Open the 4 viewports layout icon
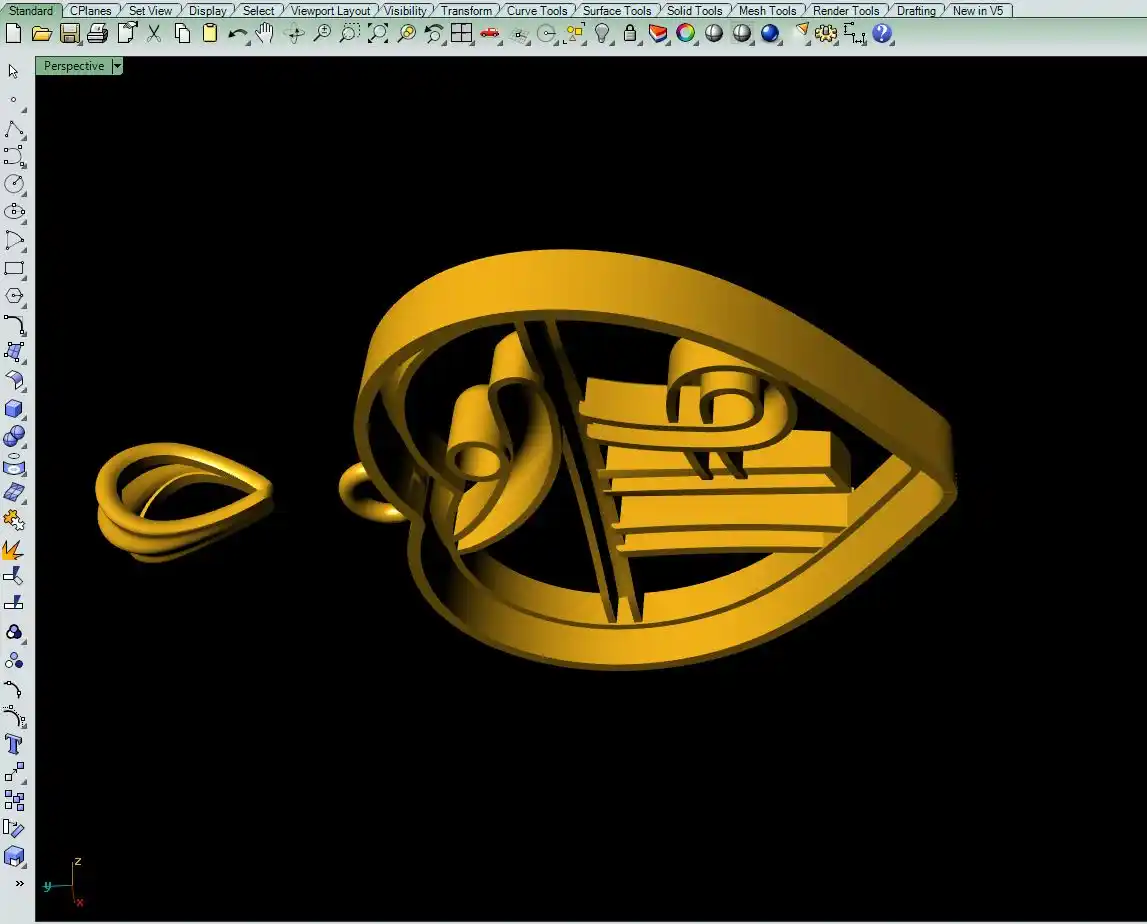 pos(461,33)
